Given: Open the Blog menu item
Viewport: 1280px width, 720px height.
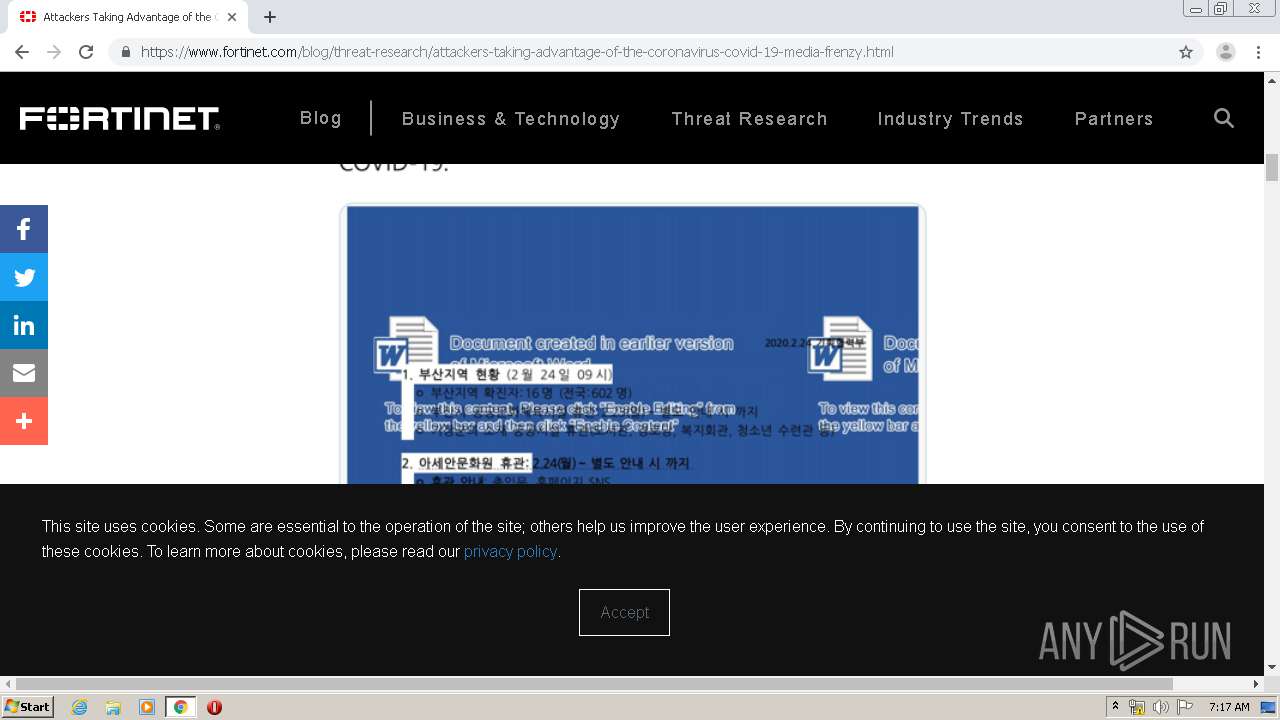Looking at the screenshot, I should pyautogui.click(x=321, y=118).
